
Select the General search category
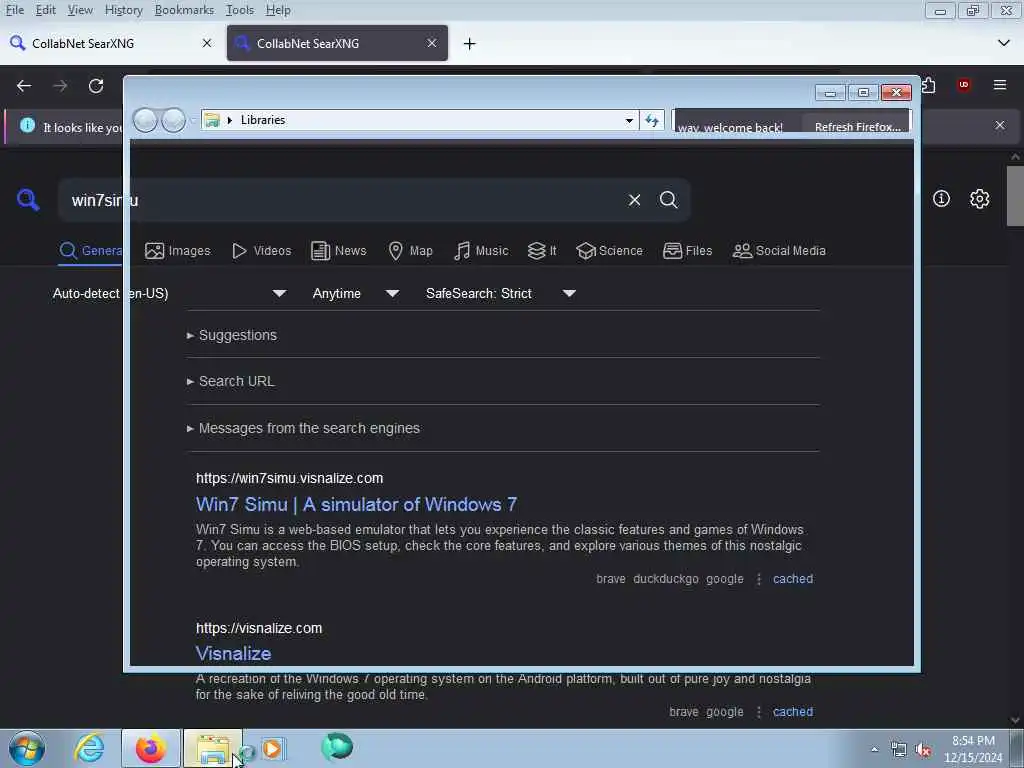tap(91, 251)
